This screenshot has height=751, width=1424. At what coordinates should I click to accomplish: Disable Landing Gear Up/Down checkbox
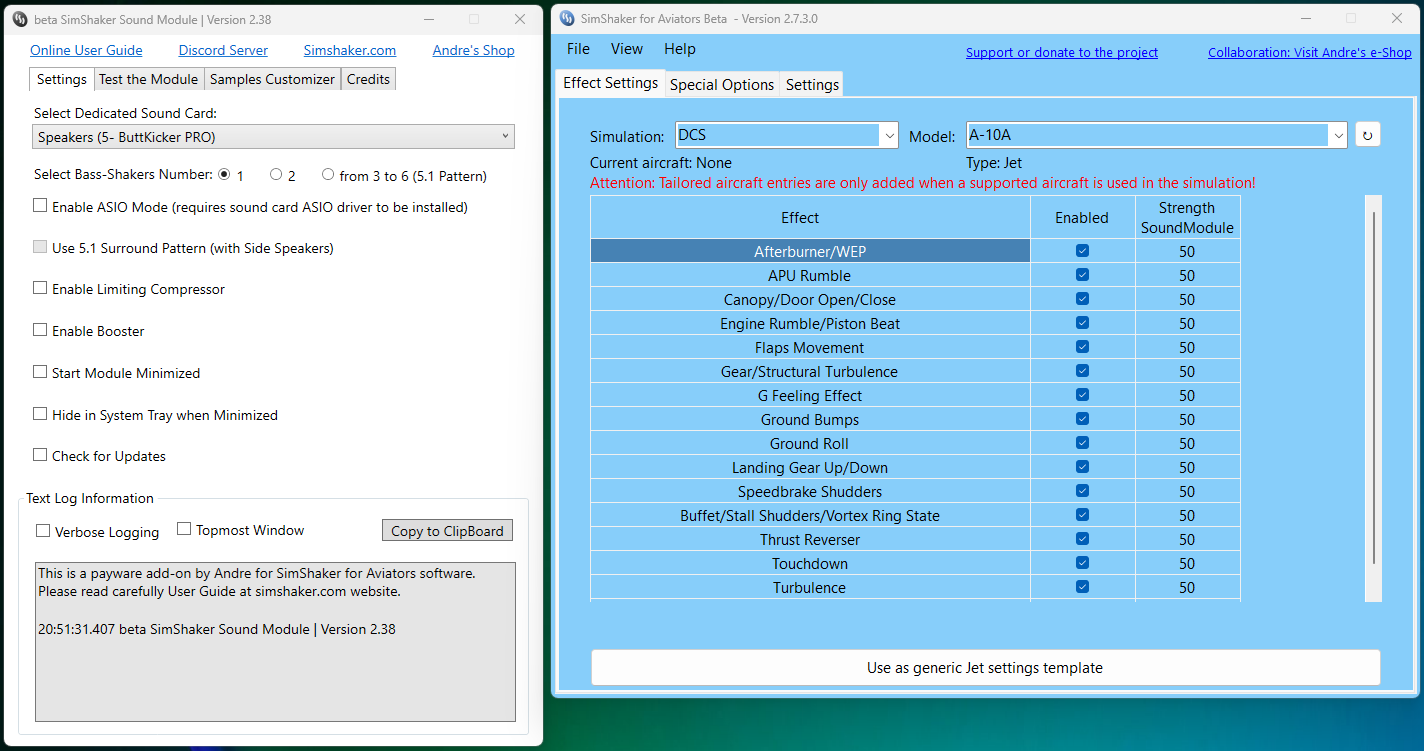pyautogui.click(x=1082, y=467)
